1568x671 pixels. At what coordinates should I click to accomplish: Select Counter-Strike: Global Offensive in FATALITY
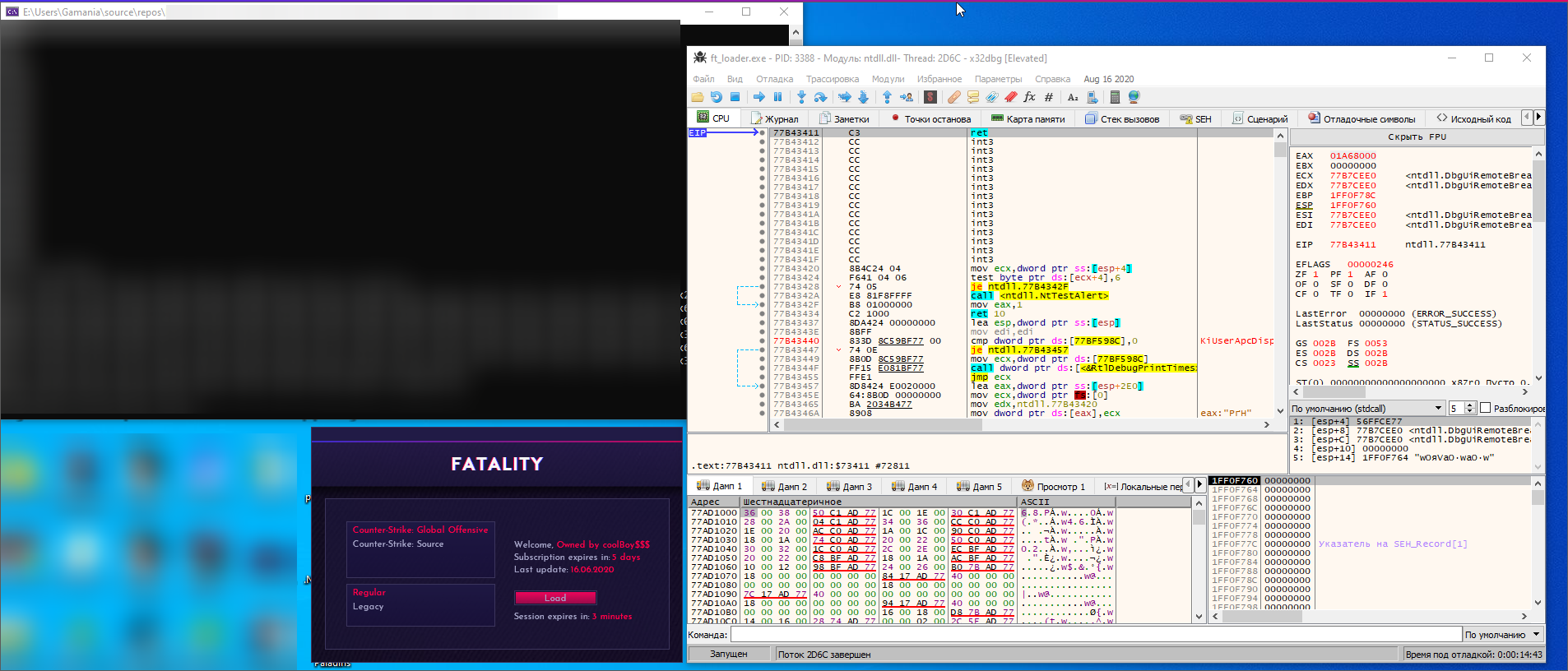tap(420, 530)
